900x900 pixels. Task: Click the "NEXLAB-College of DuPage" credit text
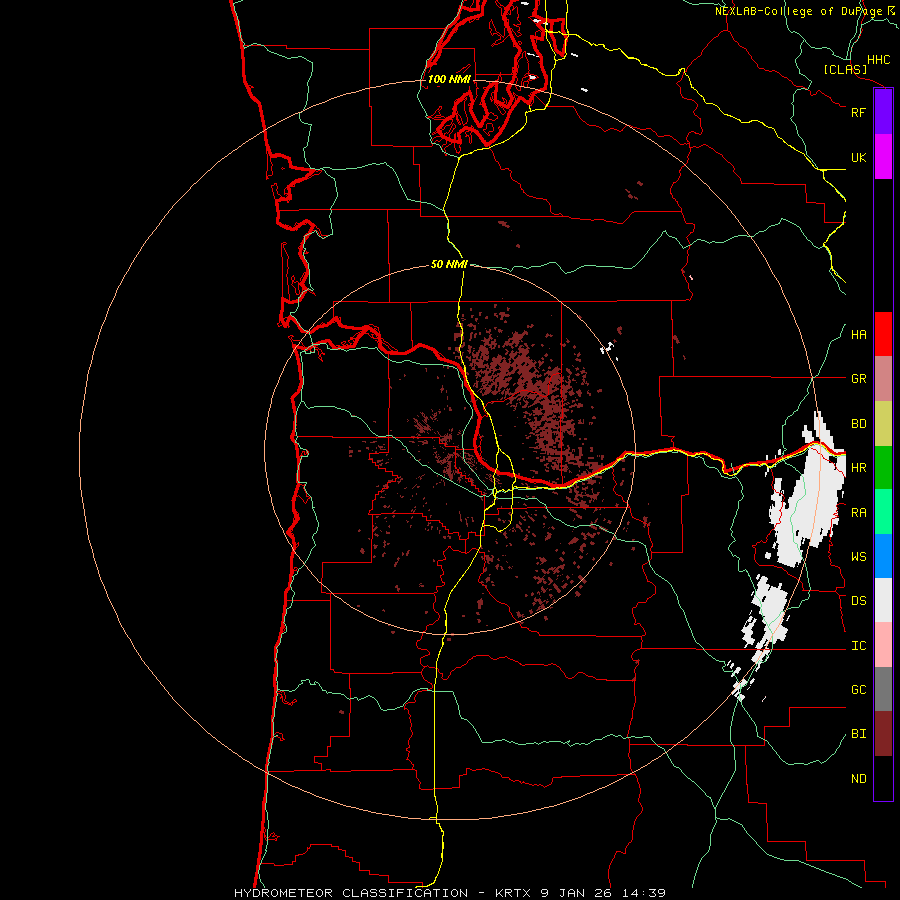(x=798, y=11)
